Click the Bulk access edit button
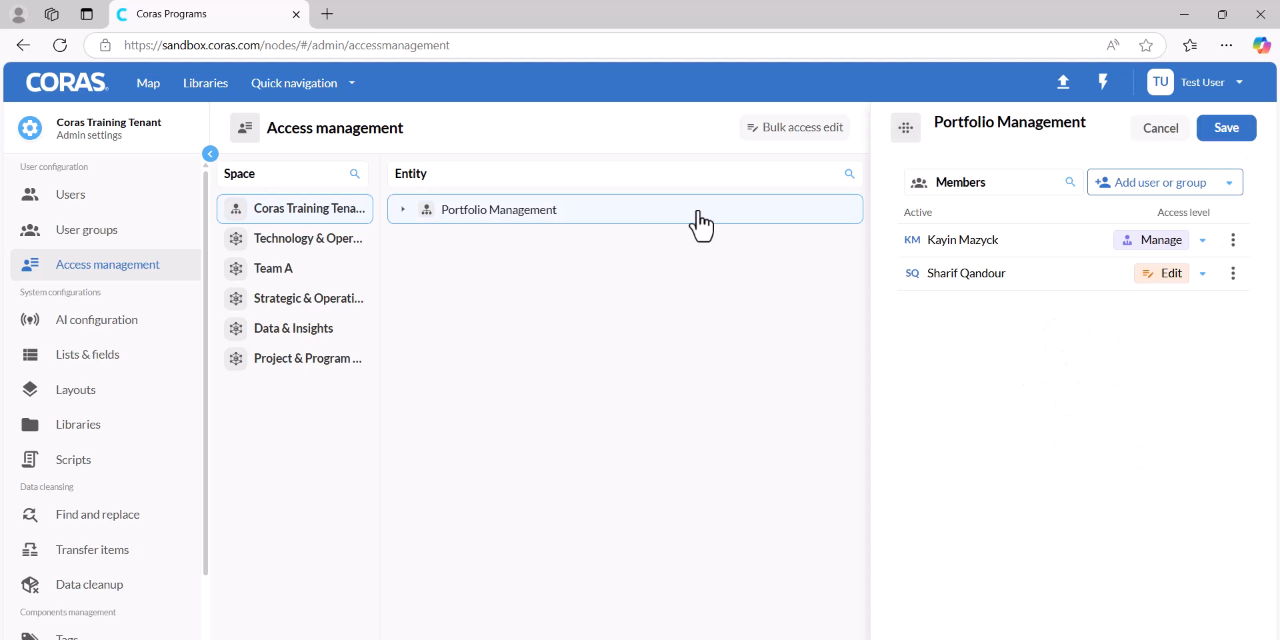The width and height of the screenshot is (1280, 640). (795, 127)
